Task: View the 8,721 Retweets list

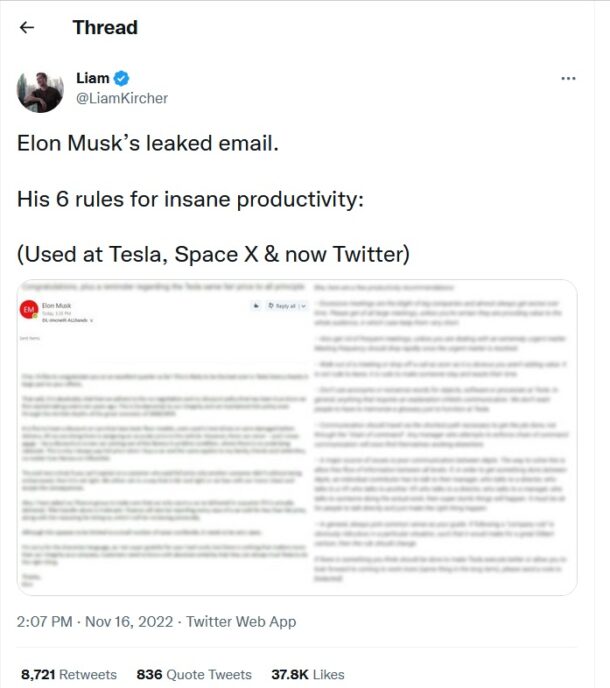Action: 68,674
